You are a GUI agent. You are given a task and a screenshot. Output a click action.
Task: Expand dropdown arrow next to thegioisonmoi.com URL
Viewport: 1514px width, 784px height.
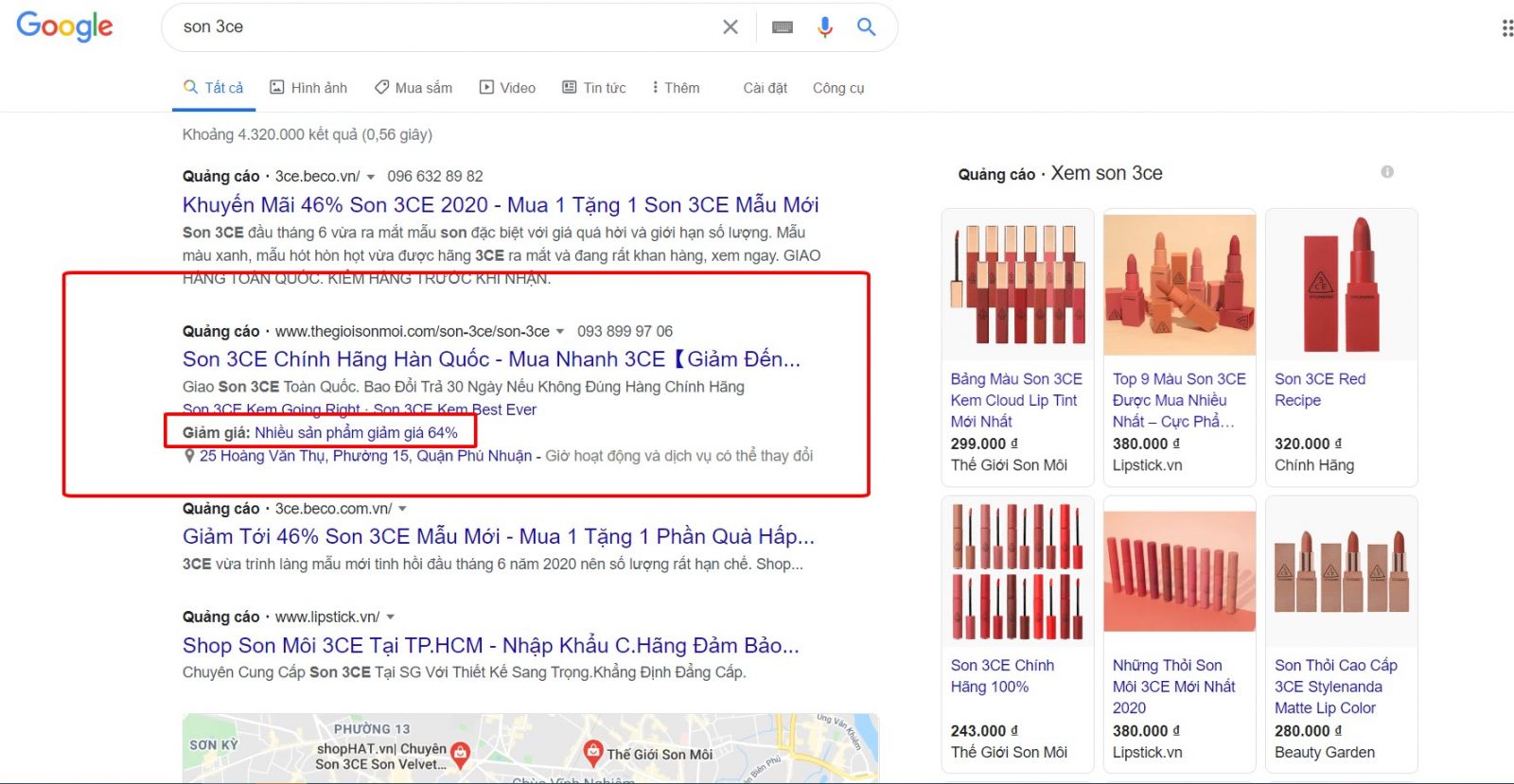click(560, 332)
